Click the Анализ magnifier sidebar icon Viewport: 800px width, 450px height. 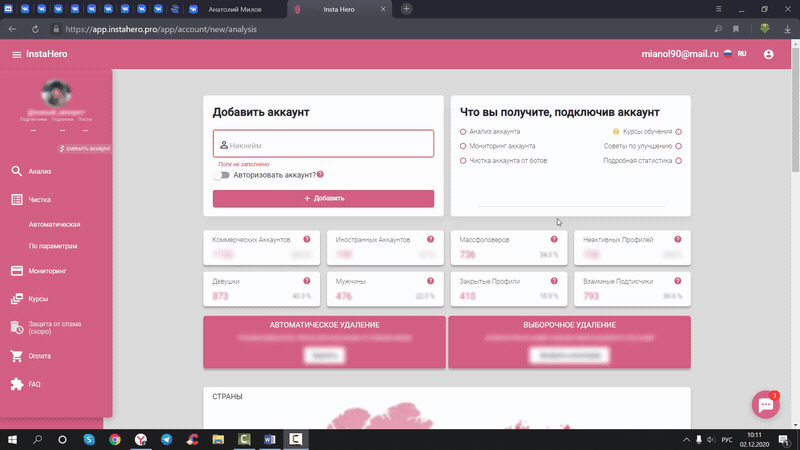pos(16,171)
